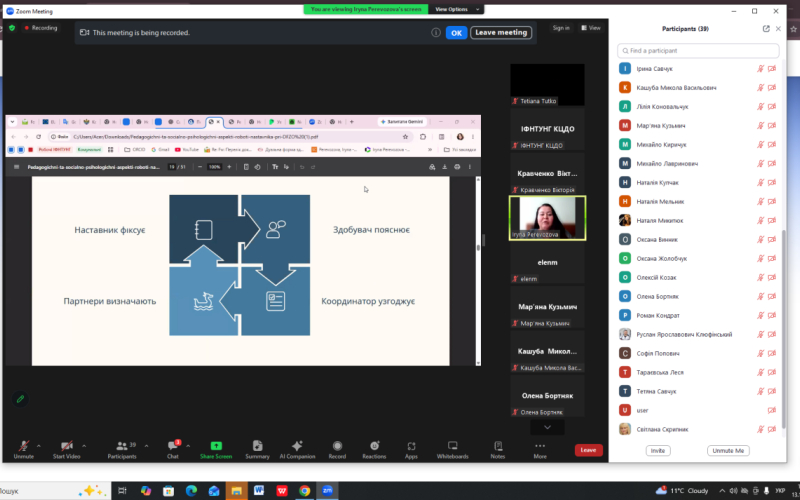Show more video tiles with down chevron
This screenshot has width=800, height=500.
pyautogui.click(x=547, y=427)
